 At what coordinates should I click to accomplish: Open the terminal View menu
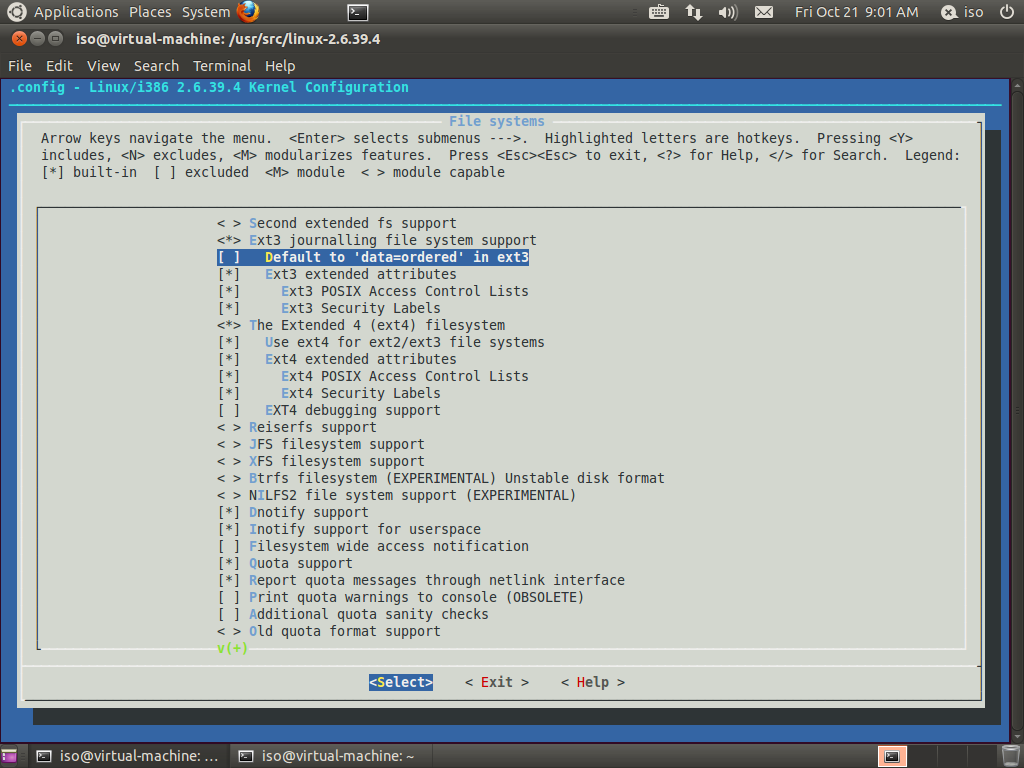point(103,66)
